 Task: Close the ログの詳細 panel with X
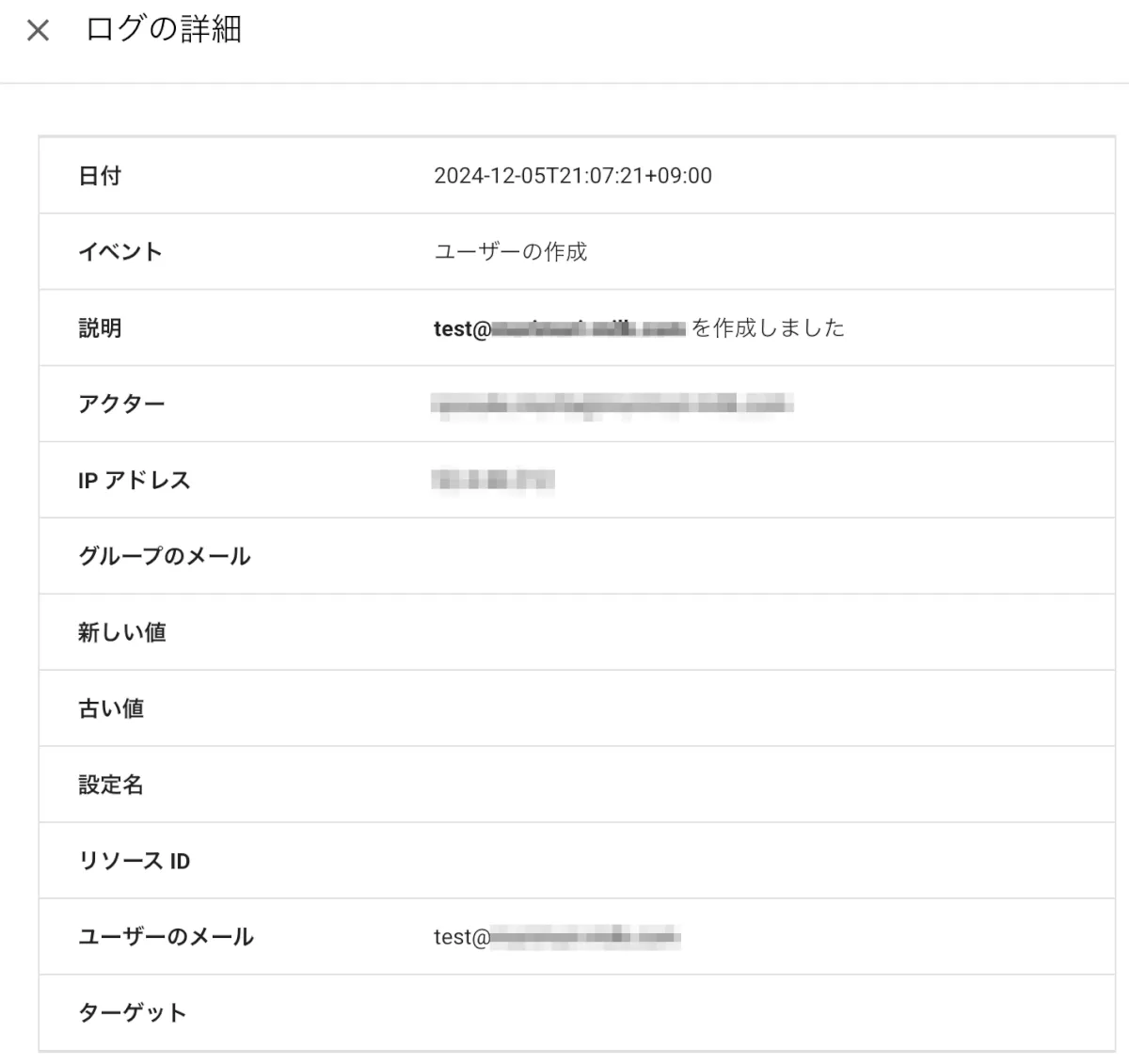coord(38,31)
